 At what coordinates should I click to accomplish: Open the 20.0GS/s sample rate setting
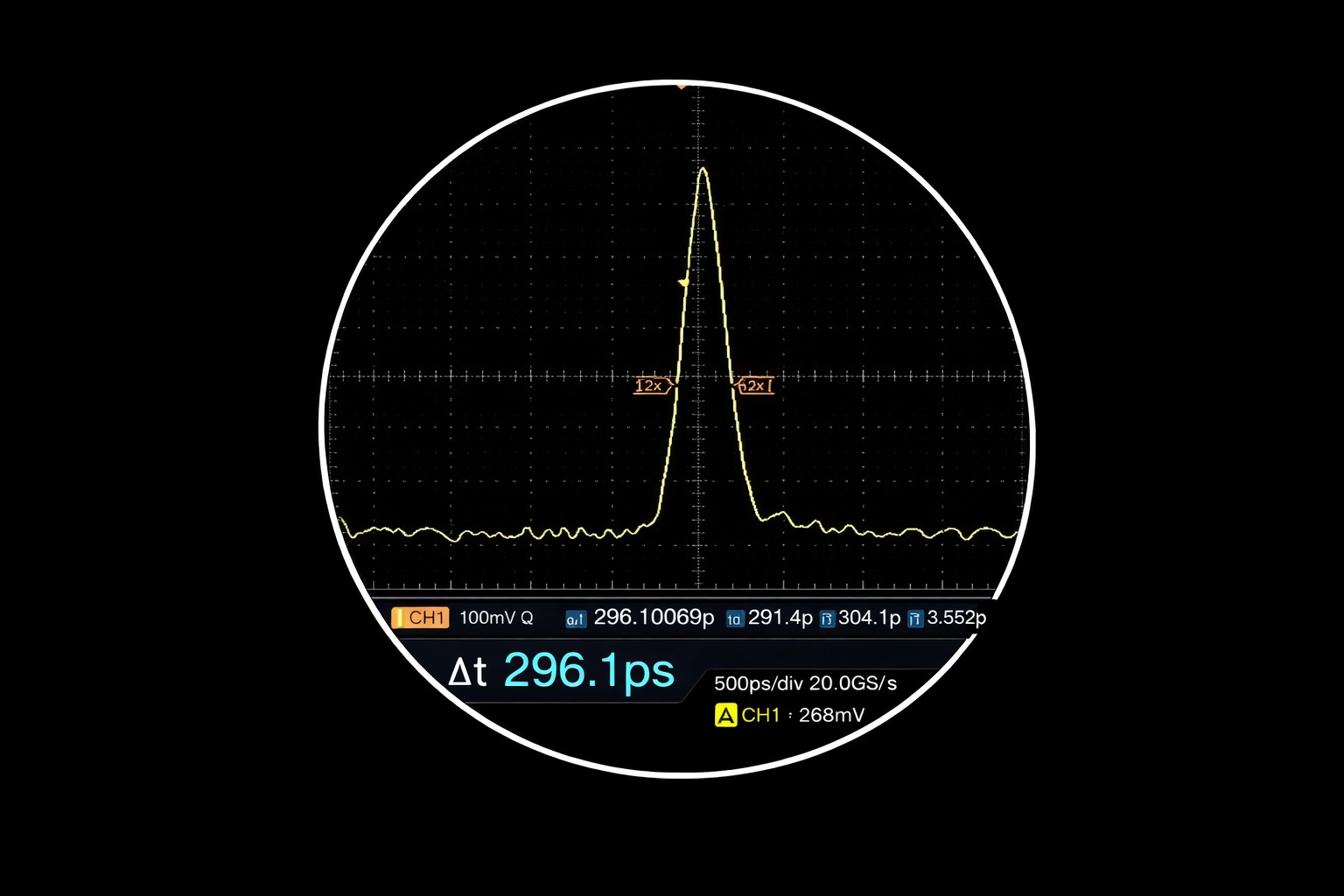pos(853,683)
